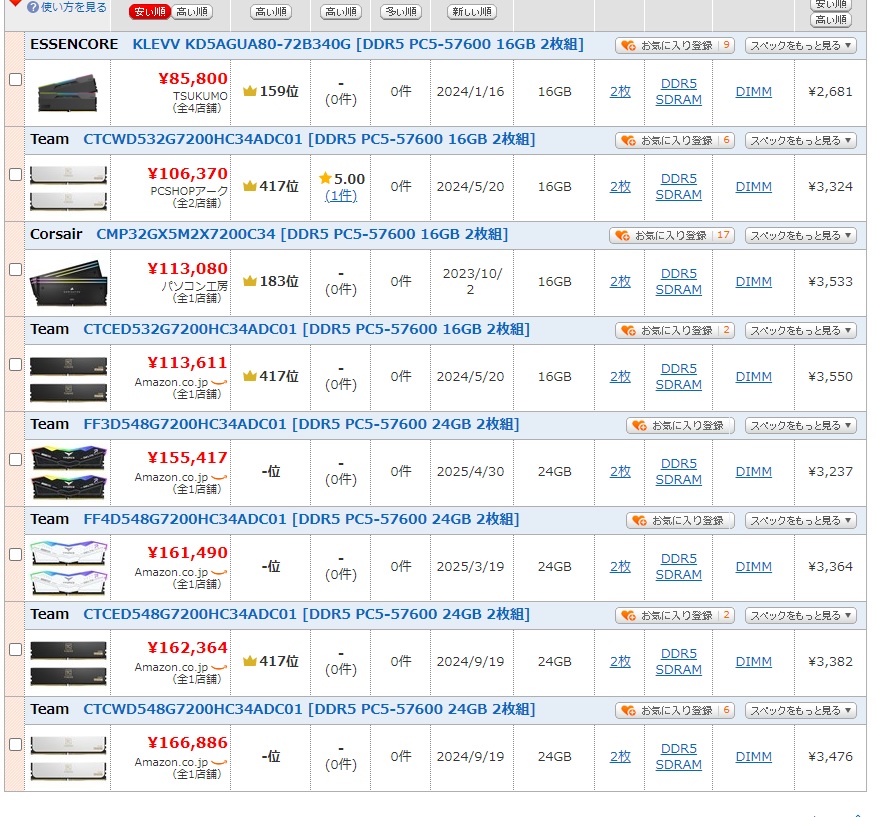Click favorite heart icon for Team FF3D548G7200HC34ADC01
This screenshot has width=877, height=817.
pos(638,426)
